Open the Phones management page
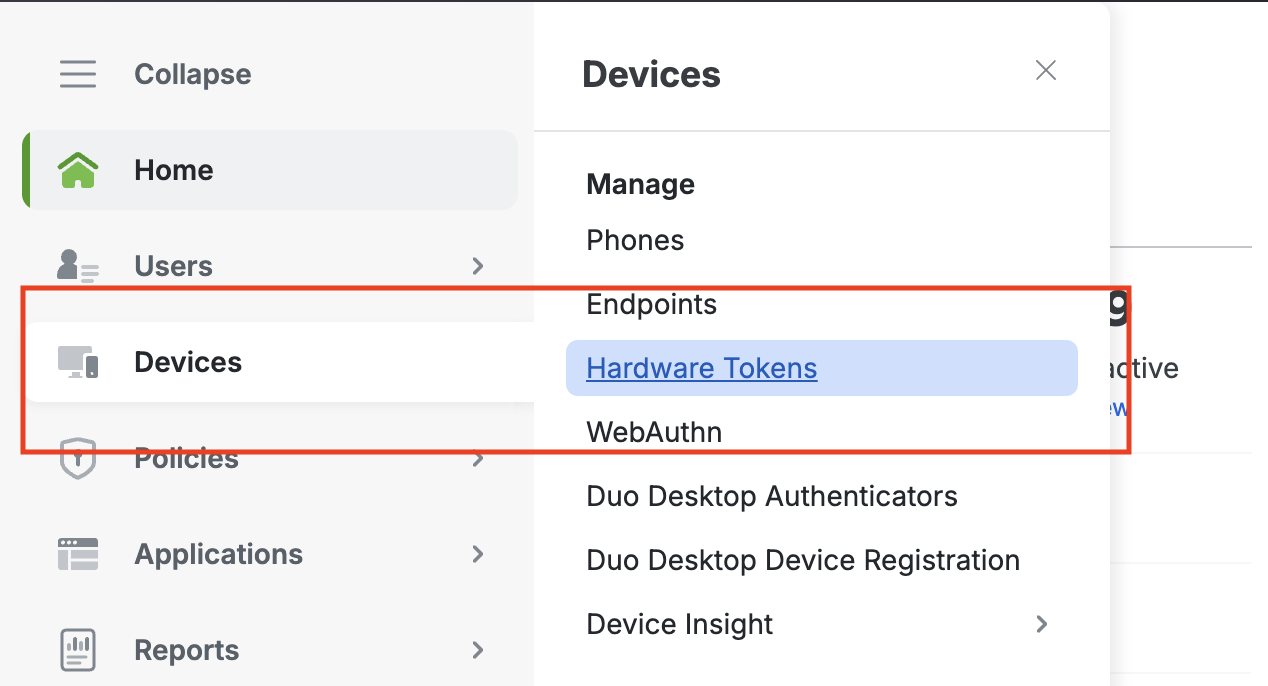Image resolution: width=1268 pixels, height=686 pixels. 635,240
